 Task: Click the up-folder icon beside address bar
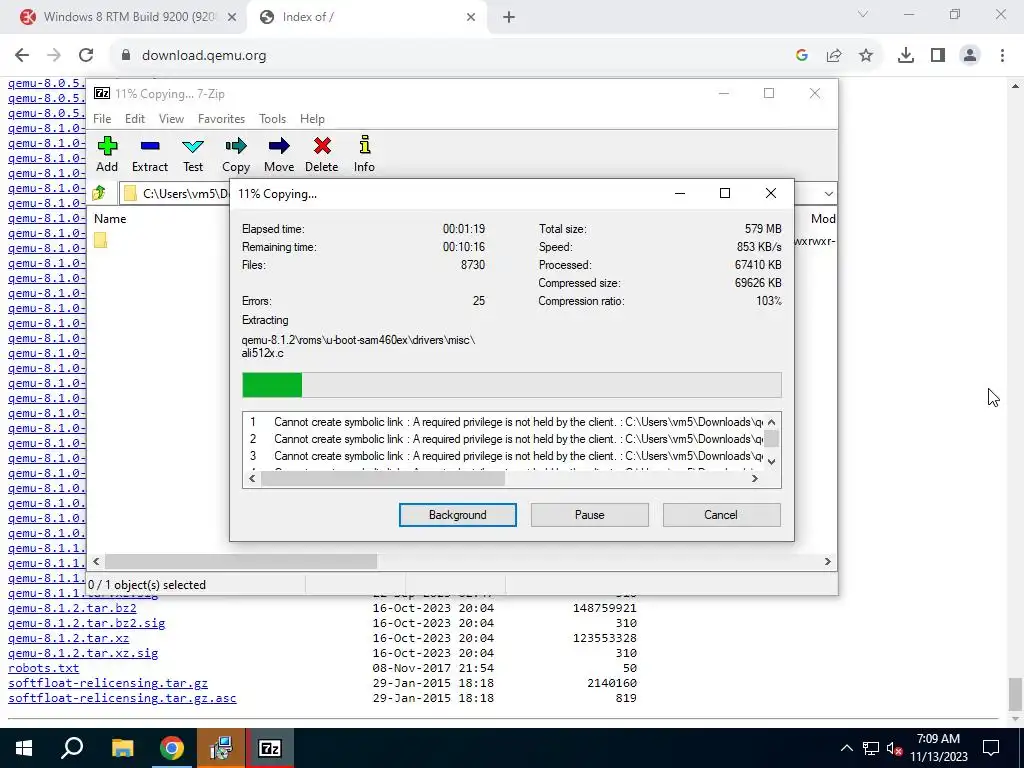99,193
